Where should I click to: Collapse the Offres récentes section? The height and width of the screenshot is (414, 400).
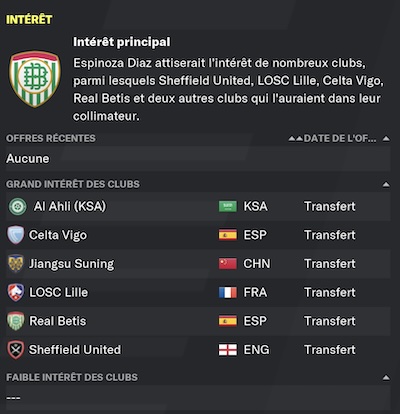pos(386,138)
